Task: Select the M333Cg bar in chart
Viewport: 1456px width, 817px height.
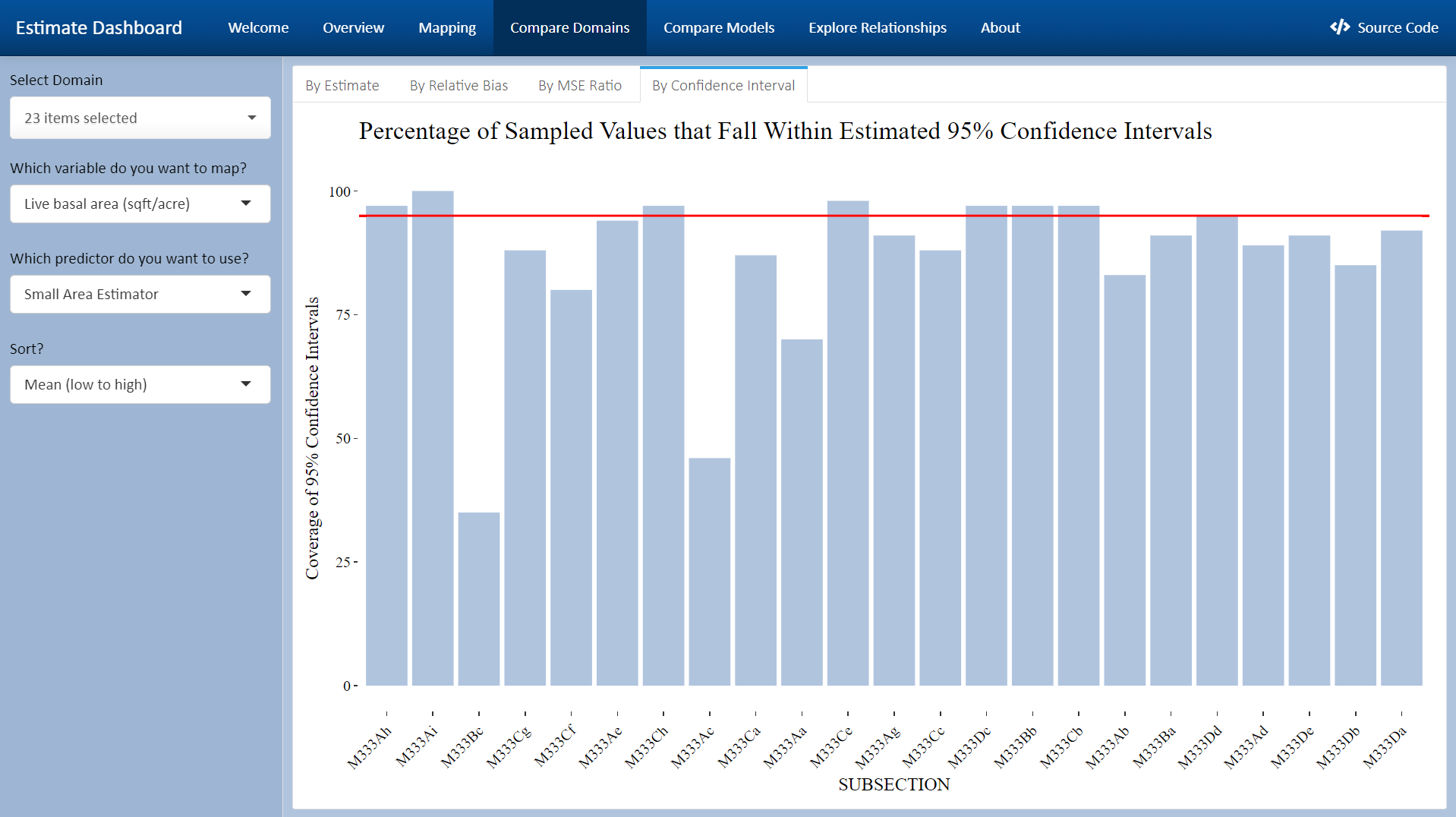Action: point(525,468)
